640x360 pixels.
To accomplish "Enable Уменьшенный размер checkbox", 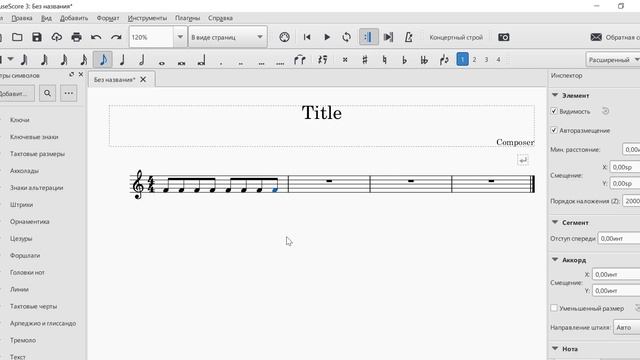I will (554, 308).
